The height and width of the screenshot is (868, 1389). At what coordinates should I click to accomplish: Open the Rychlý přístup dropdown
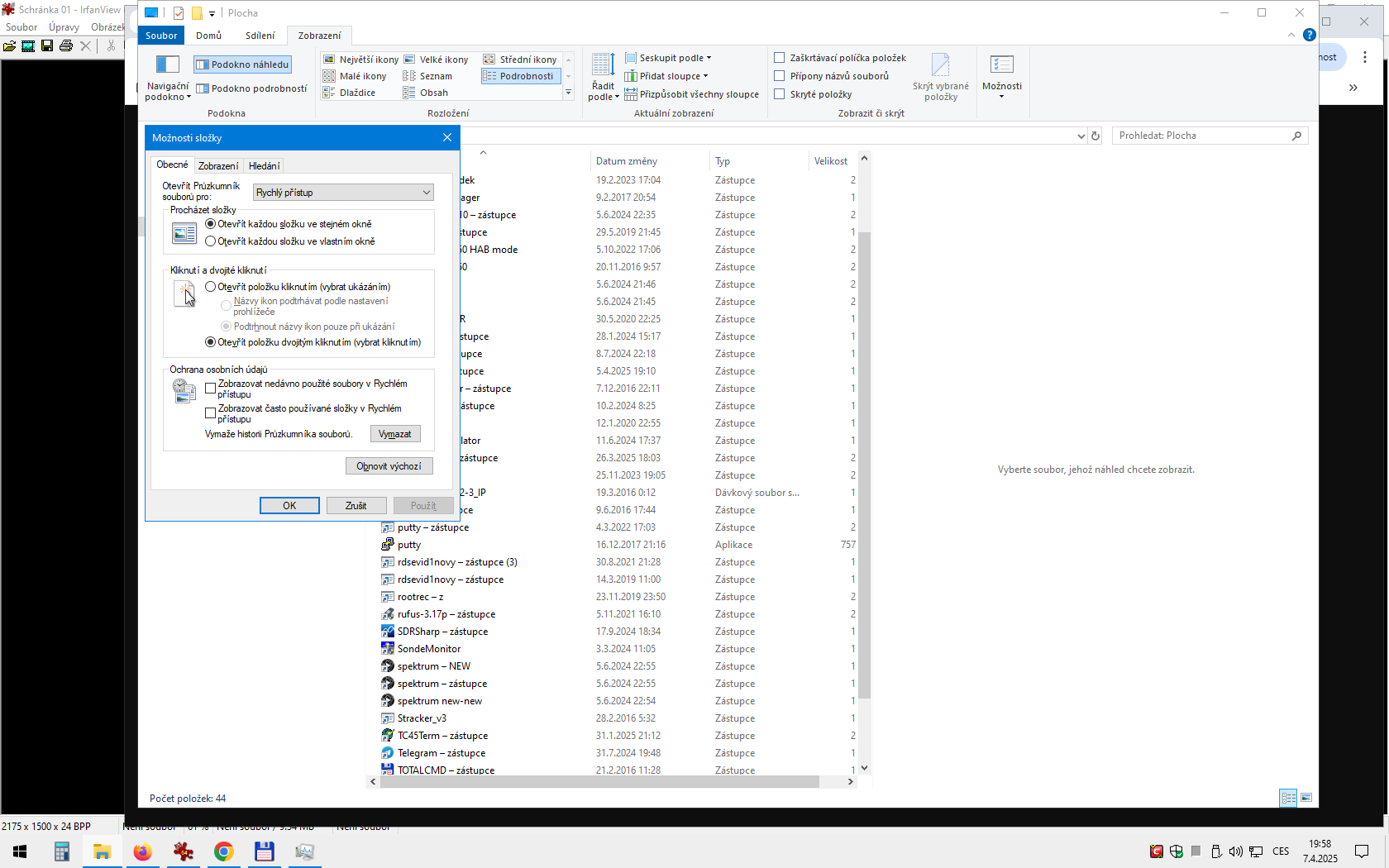[343, 193]
